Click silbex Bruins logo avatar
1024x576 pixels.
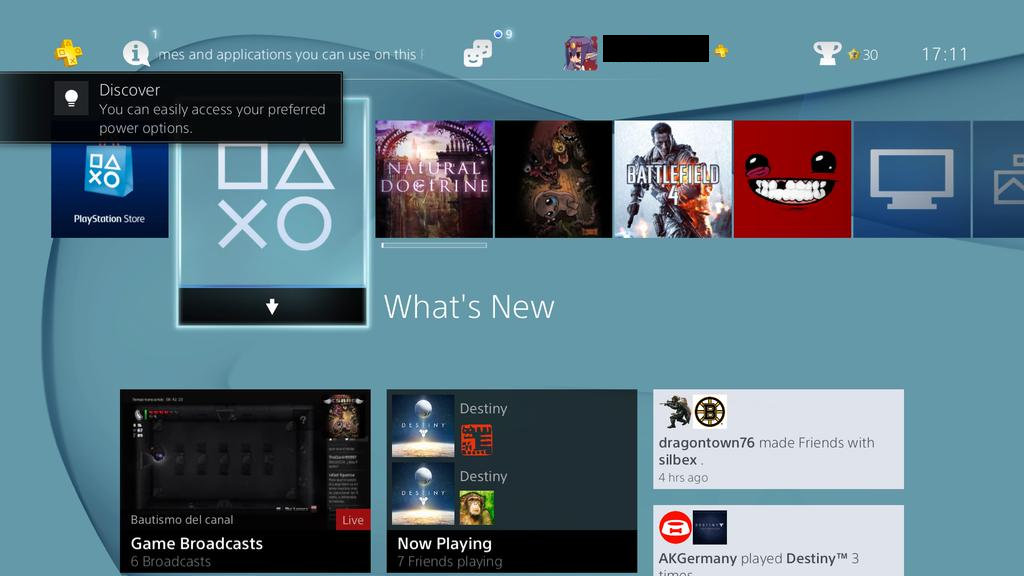point(710,412)
